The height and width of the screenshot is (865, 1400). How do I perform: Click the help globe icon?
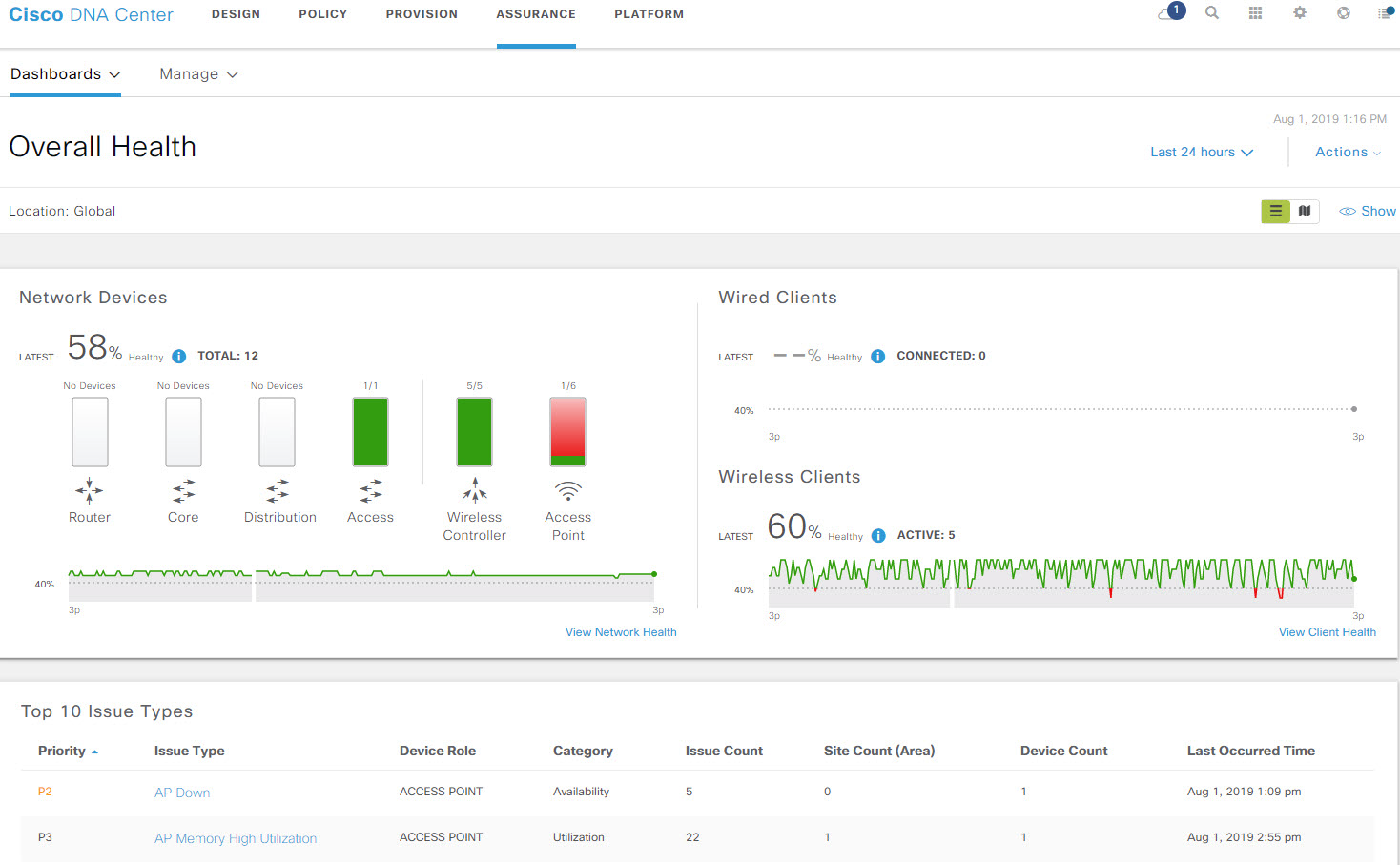tap(1344, 13)
